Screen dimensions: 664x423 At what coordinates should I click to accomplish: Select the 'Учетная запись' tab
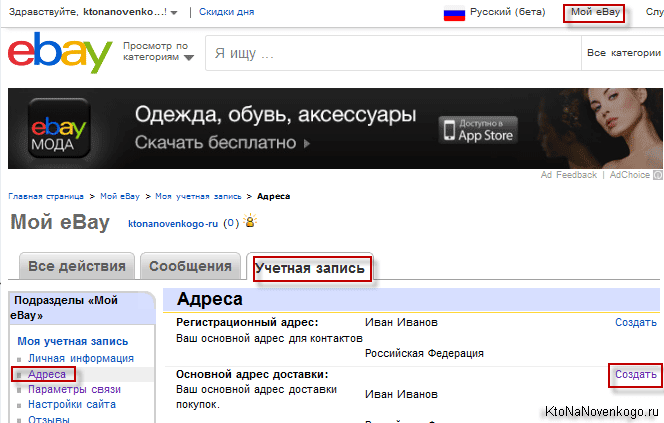[x=310, y=268]
